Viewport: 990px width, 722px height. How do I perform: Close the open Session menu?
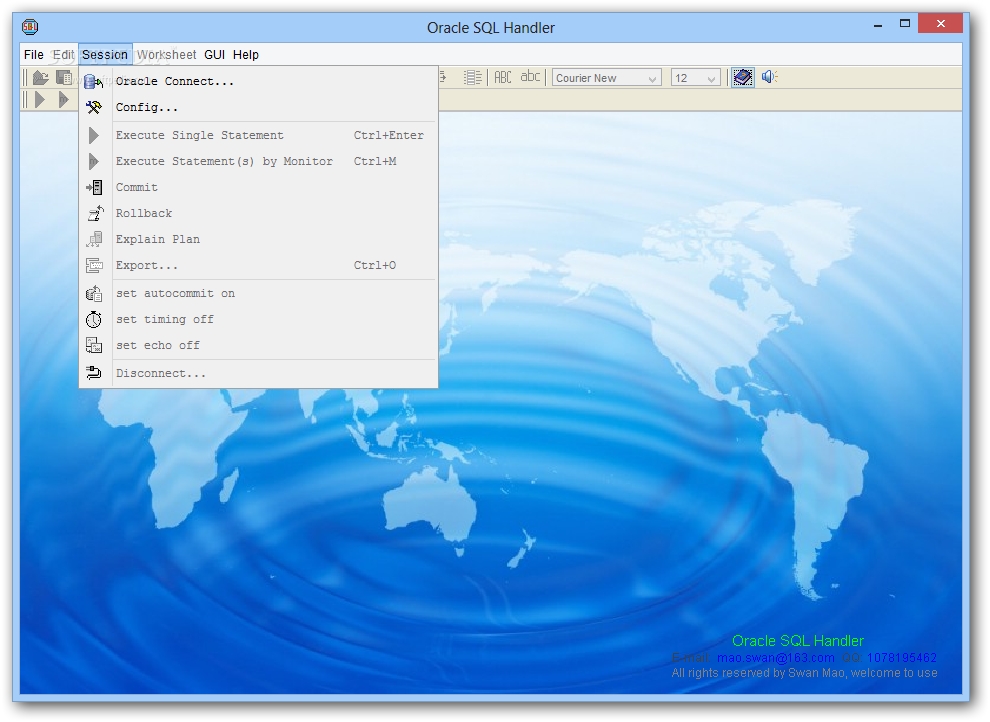point(105,55)
